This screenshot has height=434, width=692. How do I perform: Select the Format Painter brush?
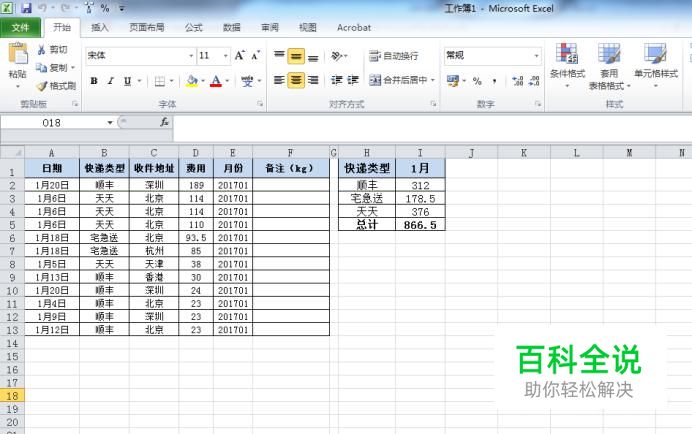(41, 86)
